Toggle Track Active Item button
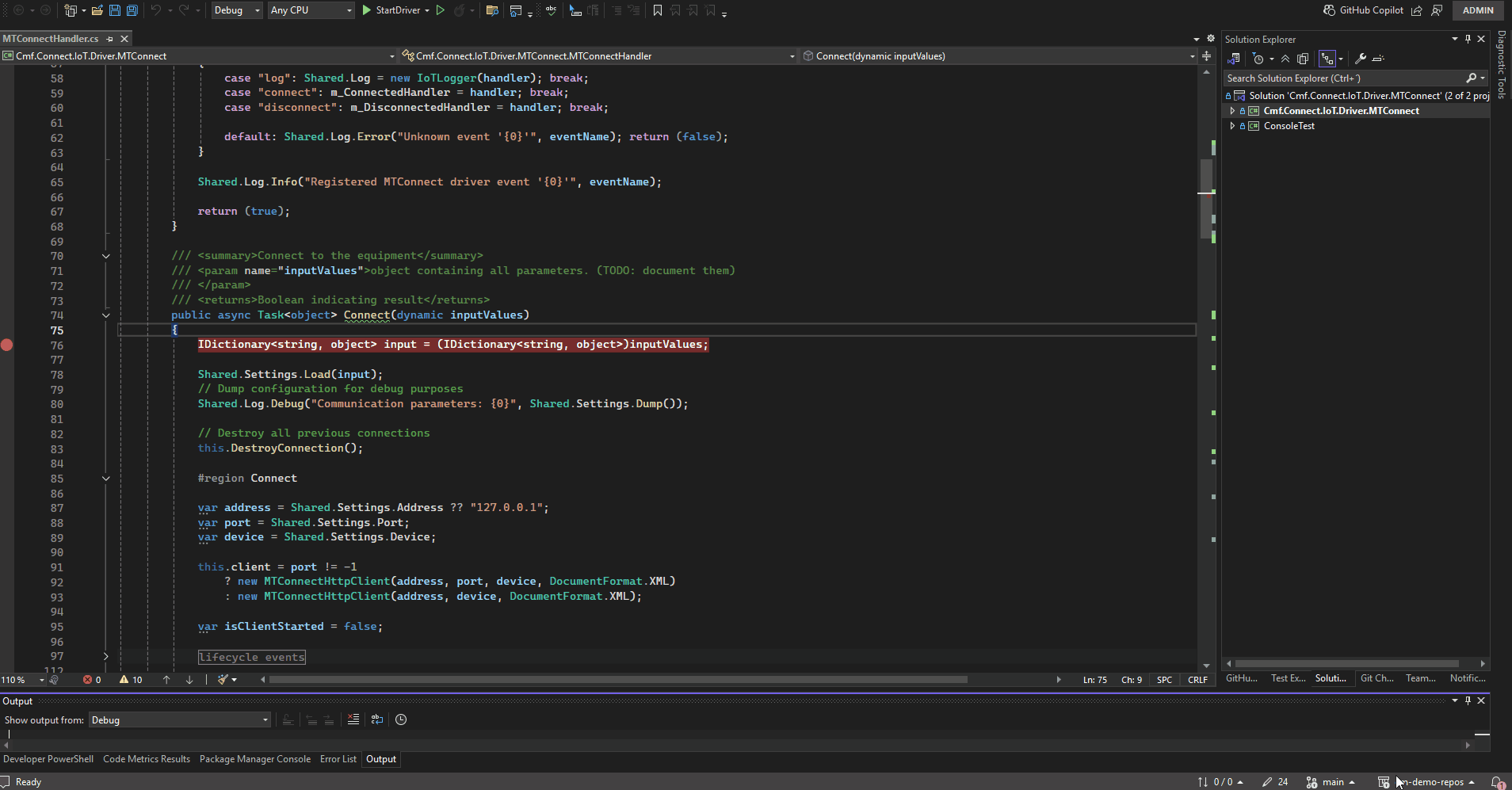 1327,59
